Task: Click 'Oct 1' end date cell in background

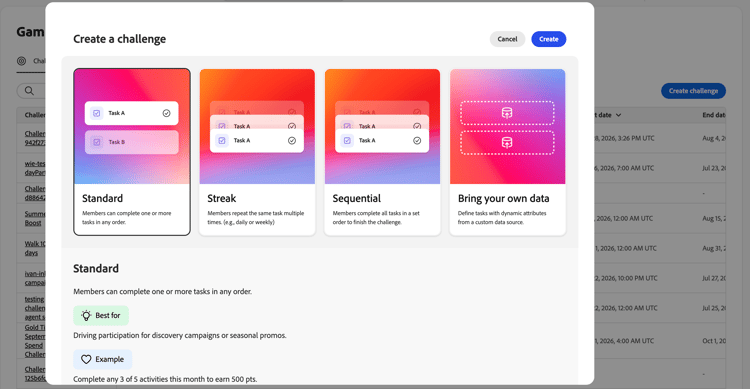Action: [x=714, y=341]
